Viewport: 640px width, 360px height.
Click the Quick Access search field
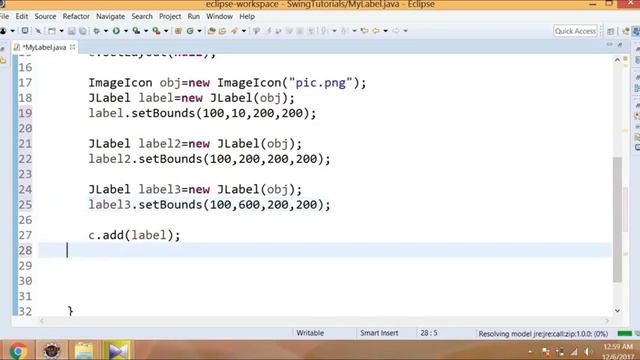(575, 31)
